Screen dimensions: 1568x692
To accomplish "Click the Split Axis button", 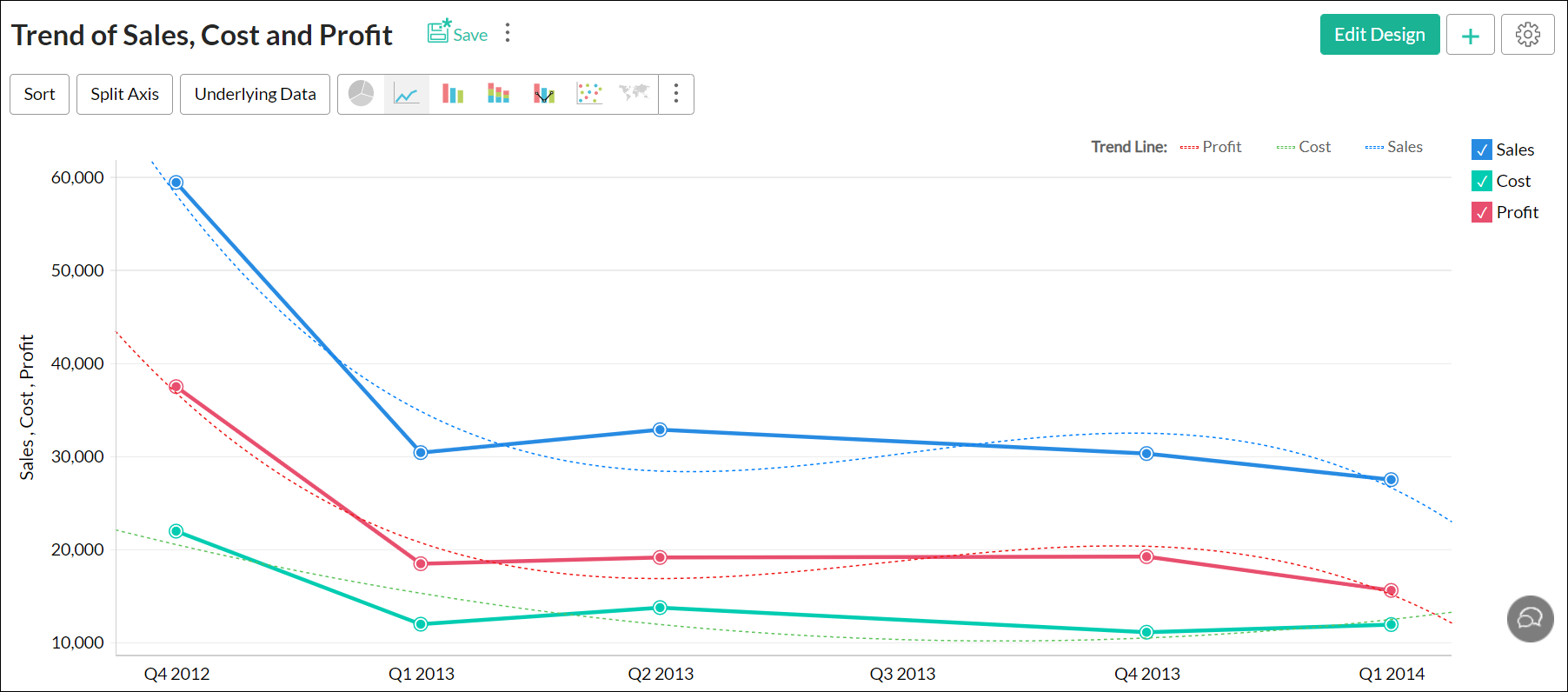I will coord(124,94).
